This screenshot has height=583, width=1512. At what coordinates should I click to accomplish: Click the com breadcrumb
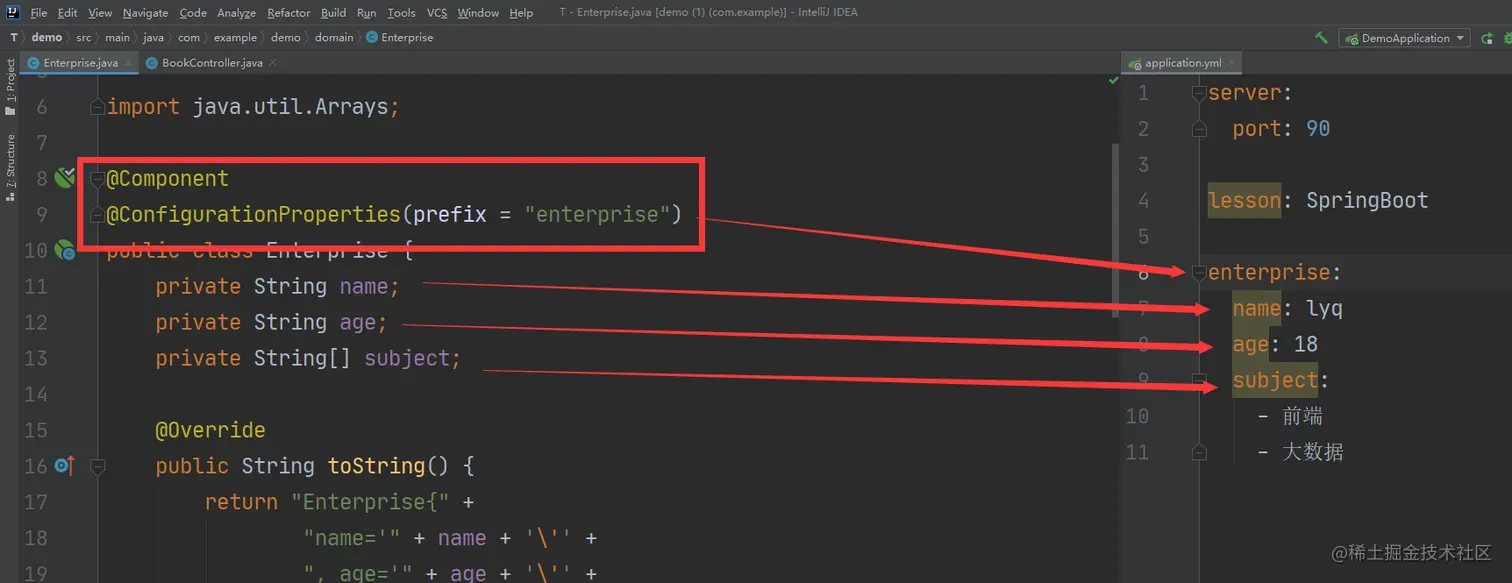[x=189, y=37]
